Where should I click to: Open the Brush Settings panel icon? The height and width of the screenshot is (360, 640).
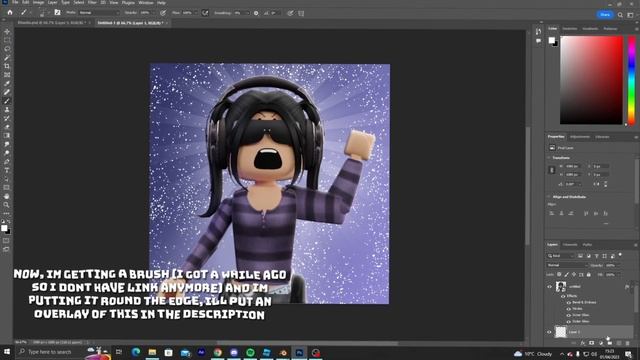tap(57, 13)
